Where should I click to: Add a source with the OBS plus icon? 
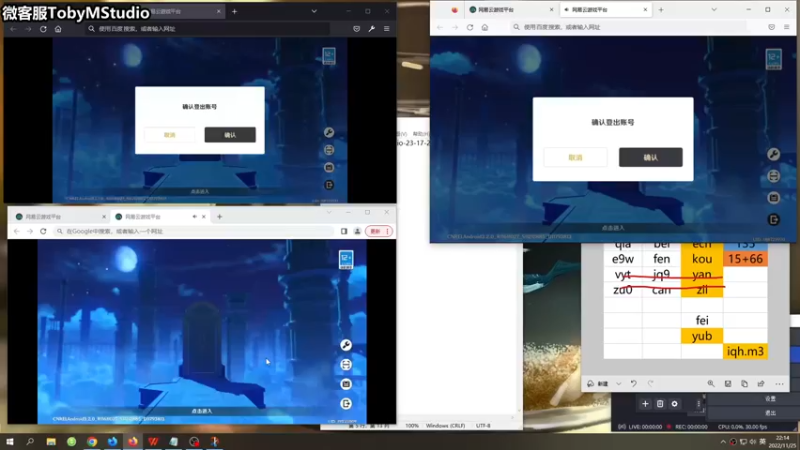pyautogui.click(x=645, y=404)
